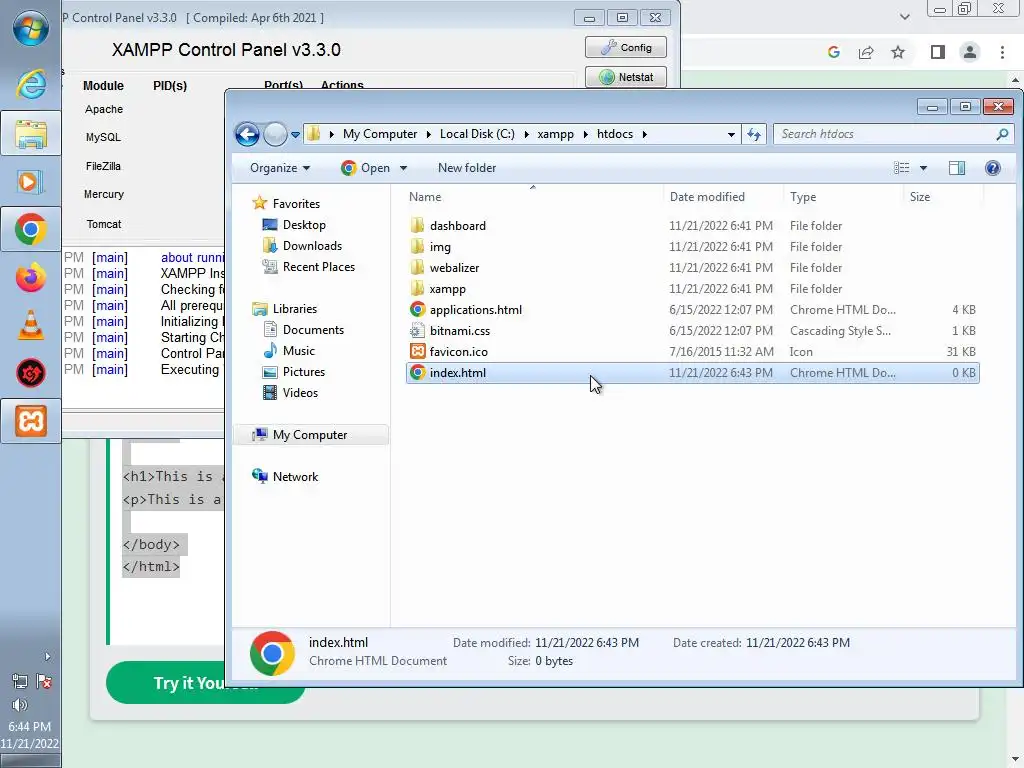Select the Windows Explorer taskbar icon
This screenshot has height=768, width=1024.
click(31, 134)
